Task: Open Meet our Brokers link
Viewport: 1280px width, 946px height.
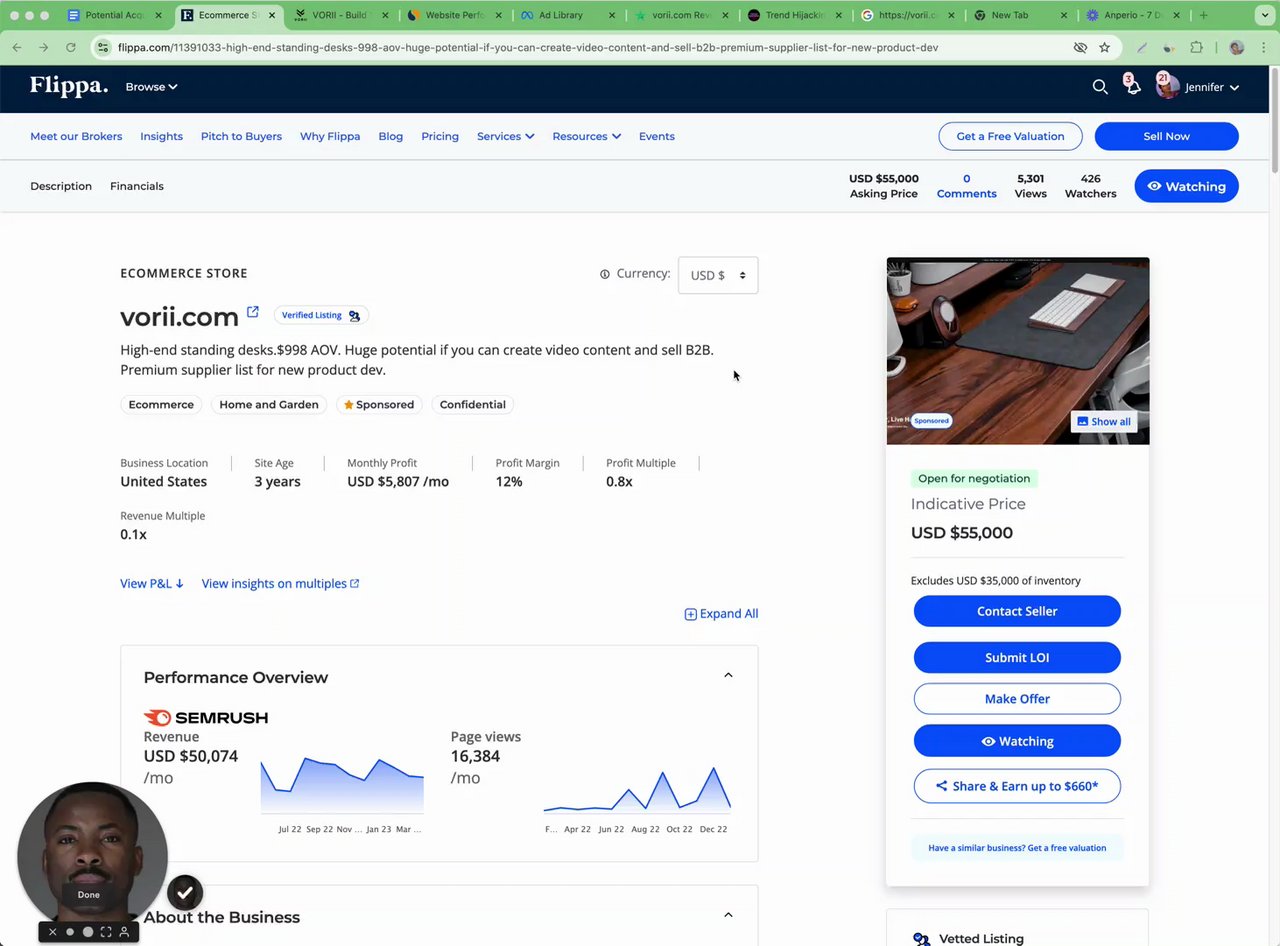Action: pos(76,136)
